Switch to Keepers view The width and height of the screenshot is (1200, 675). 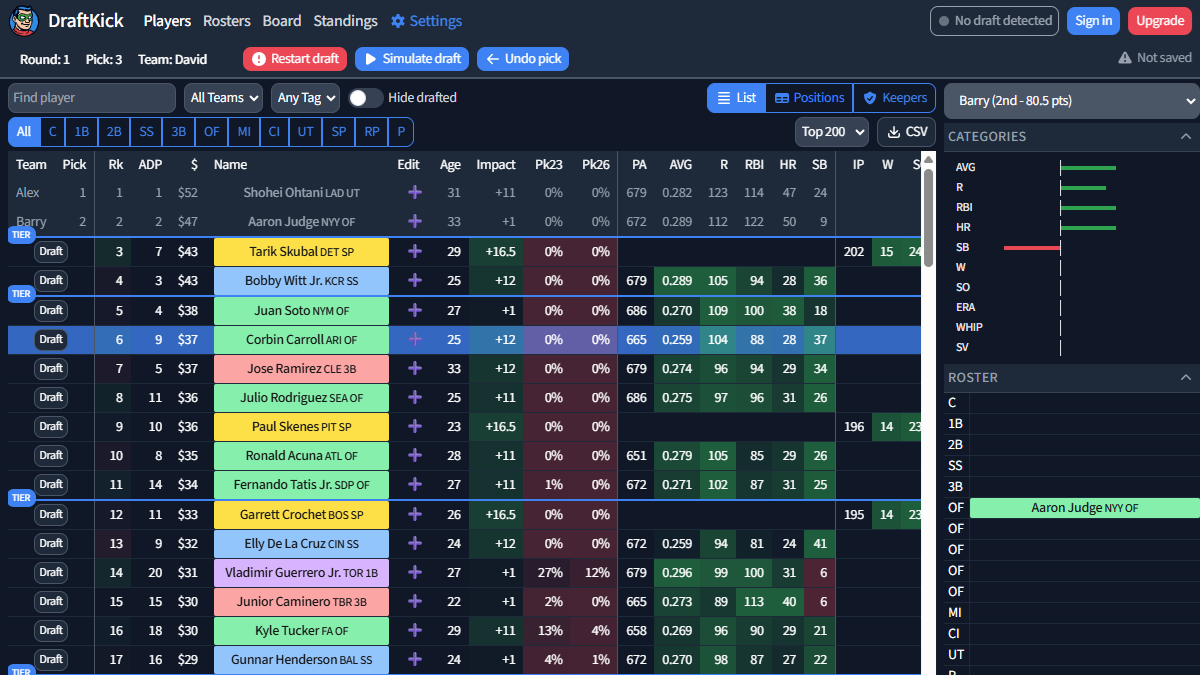pos(895,97)
